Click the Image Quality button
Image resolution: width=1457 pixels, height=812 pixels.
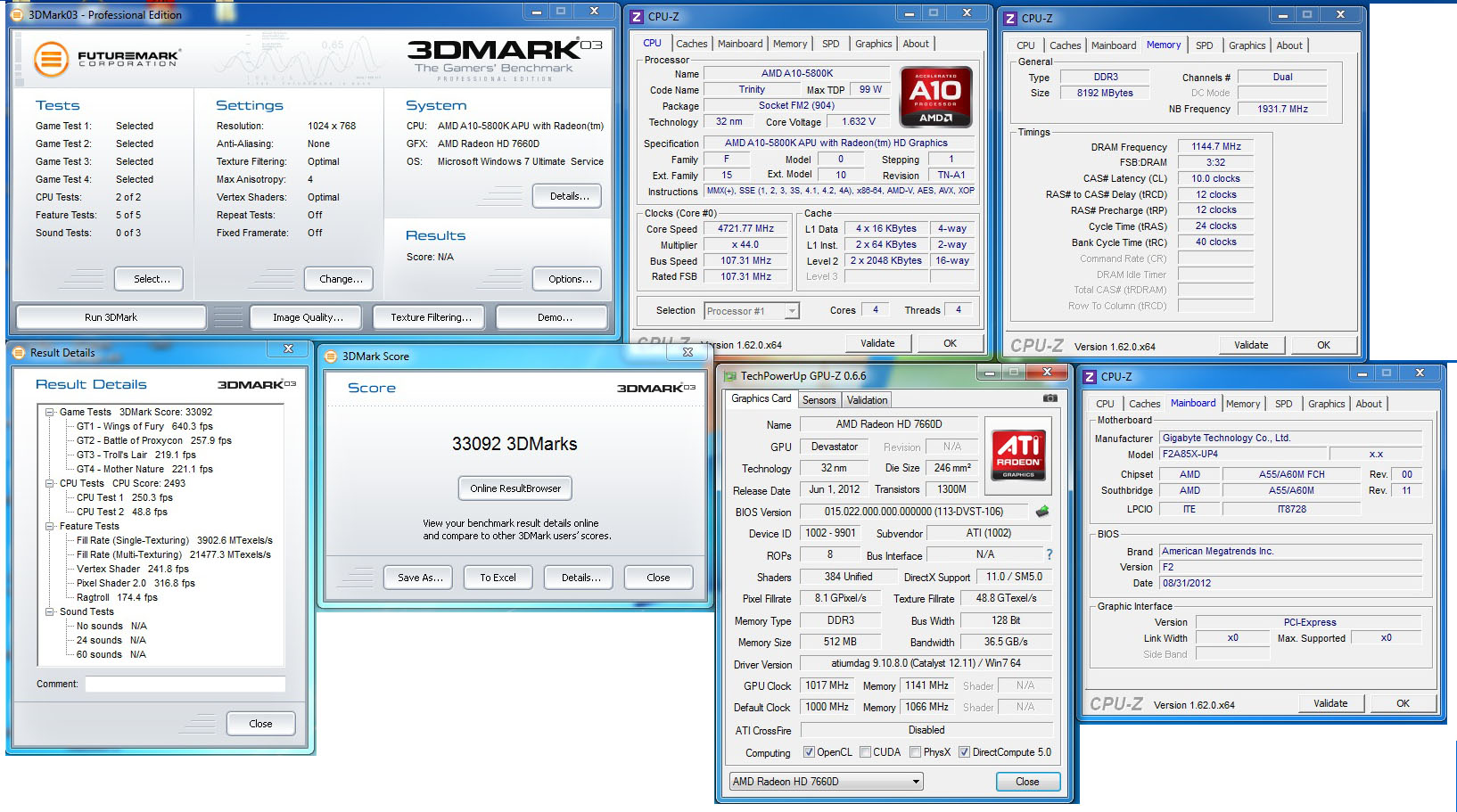[x=308, y=317]
